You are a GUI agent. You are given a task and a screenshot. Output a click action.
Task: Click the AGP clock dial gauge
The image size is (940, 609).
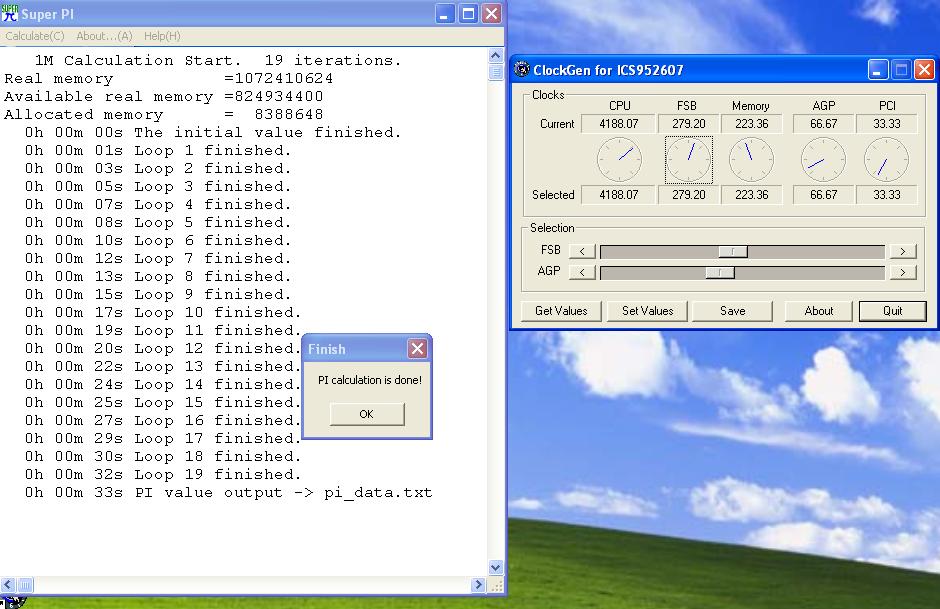tap(823, 159)
